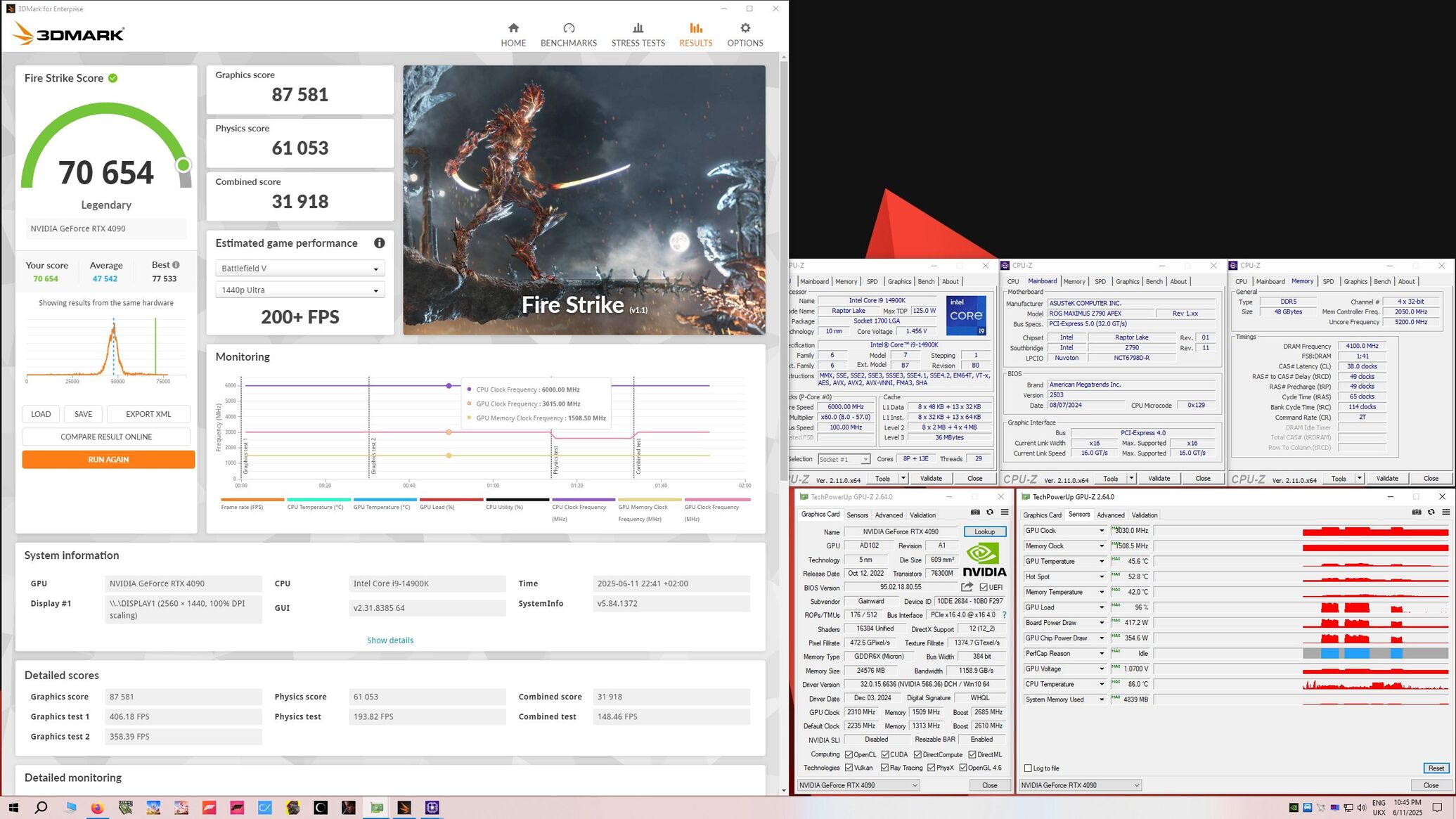Click the Frame rate (FPS) orange legend bar
Viewport: 1456px width, 819px height.
click(x=252, y=500)
